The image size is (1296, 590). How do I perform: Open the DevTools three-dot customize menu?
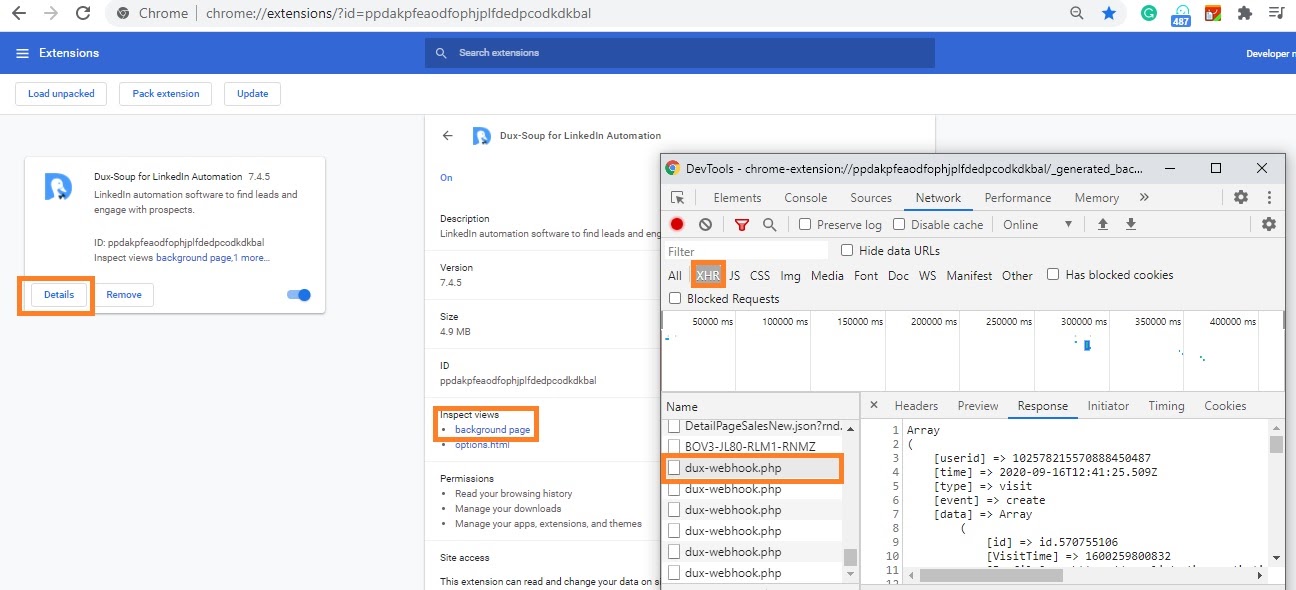point(1269,198)
